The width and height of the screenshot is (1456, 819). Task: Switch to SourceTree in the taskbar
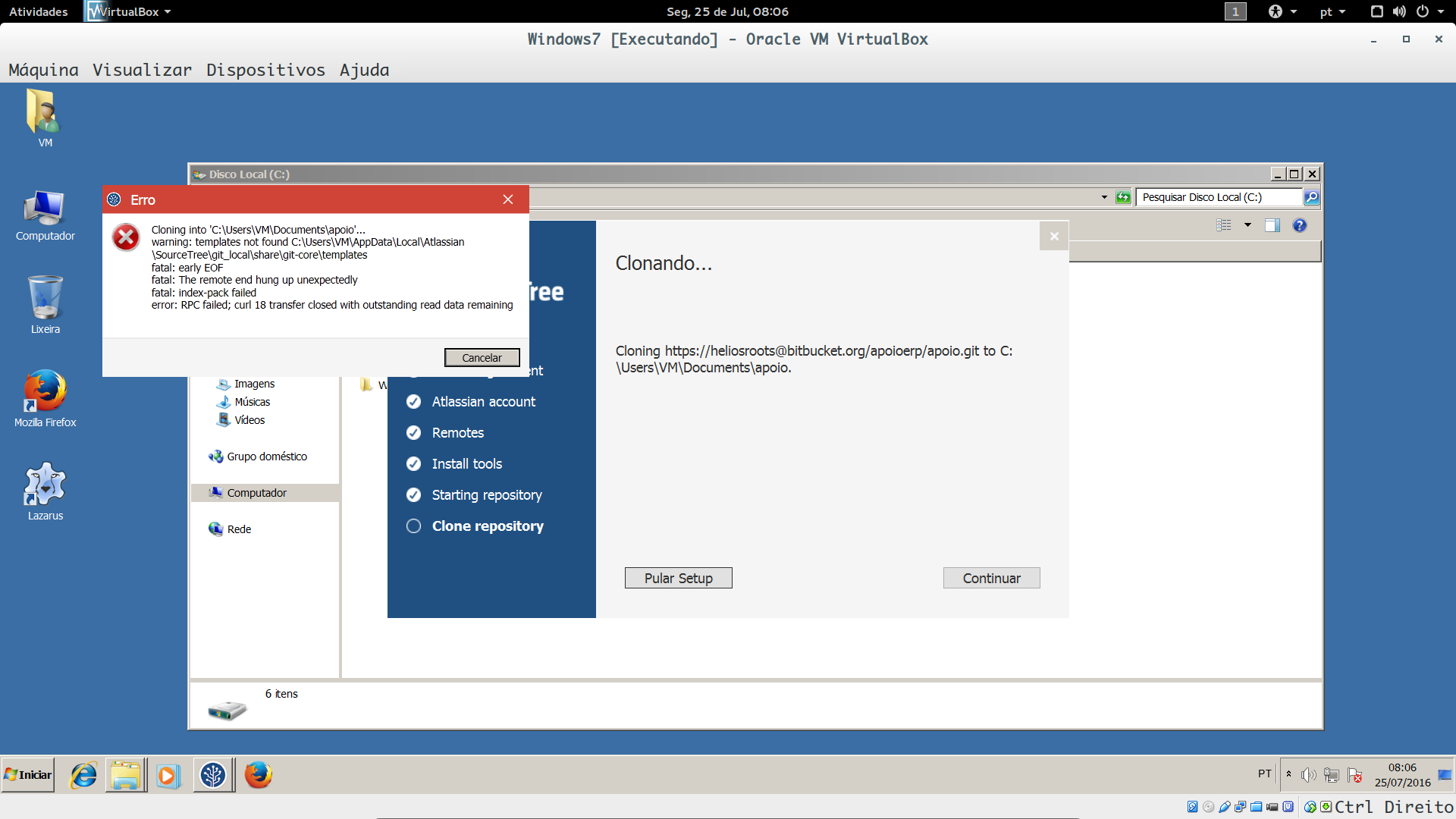pyautogui.click(x=213, y=775)
